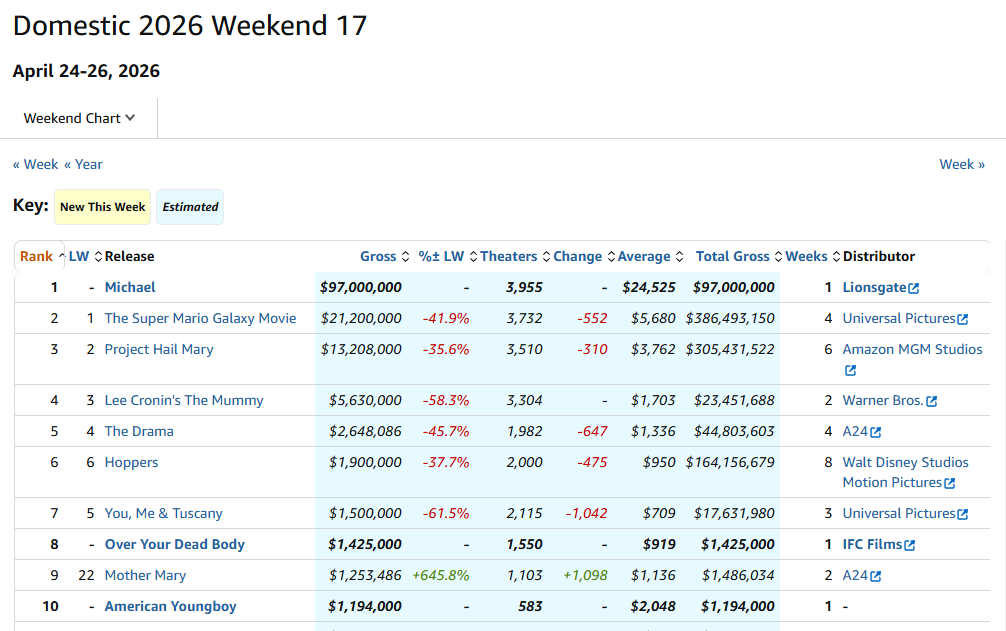Go to next Week link at right
1006x631 pixels.
tap(961, 164)
